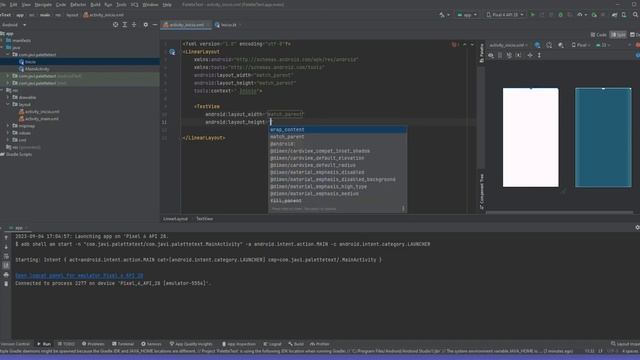This screenshot has height=360, width=640.
Task: Click Collapse All icon in Project panel
Action: click(134, 25)
